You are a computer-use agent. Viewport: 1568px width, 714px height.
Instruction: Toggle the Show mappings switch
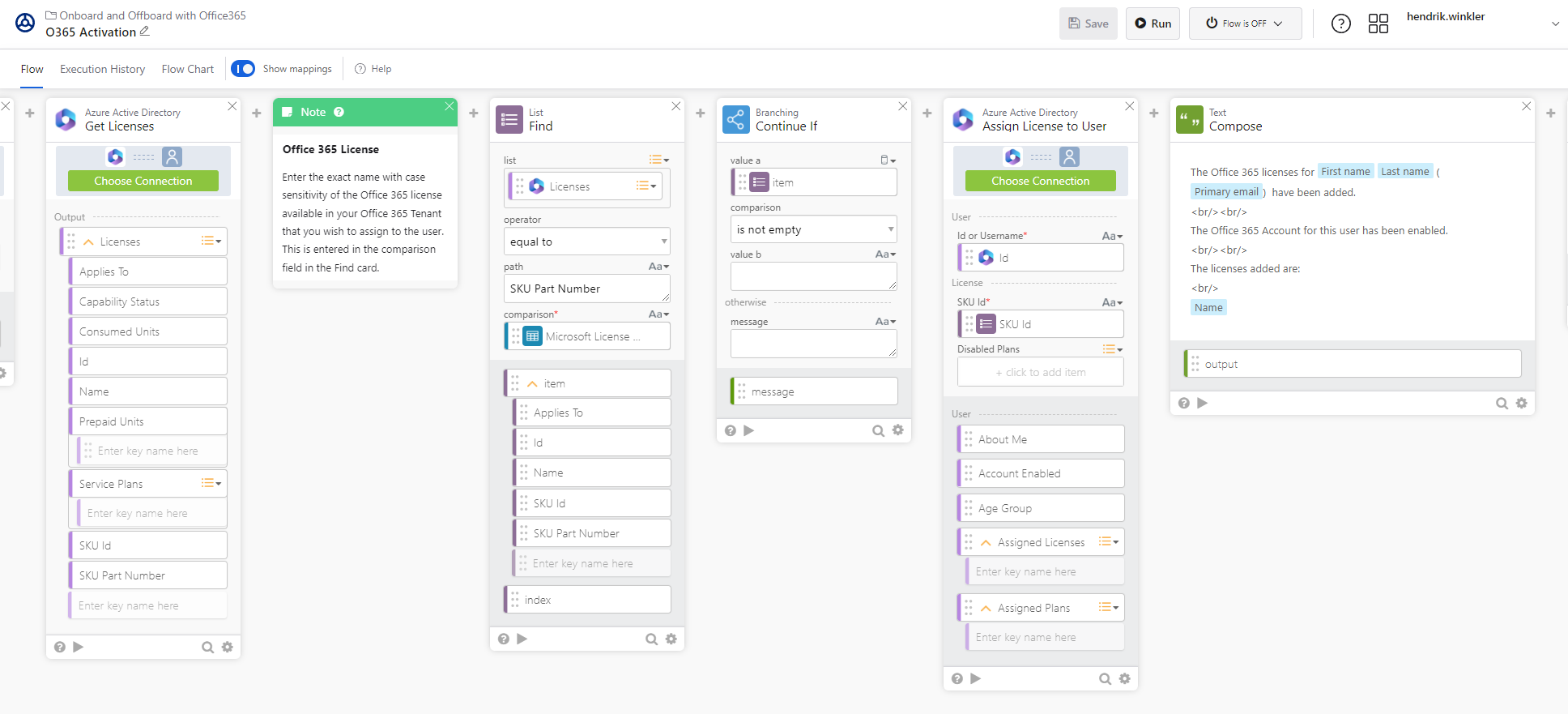(243, 69)
